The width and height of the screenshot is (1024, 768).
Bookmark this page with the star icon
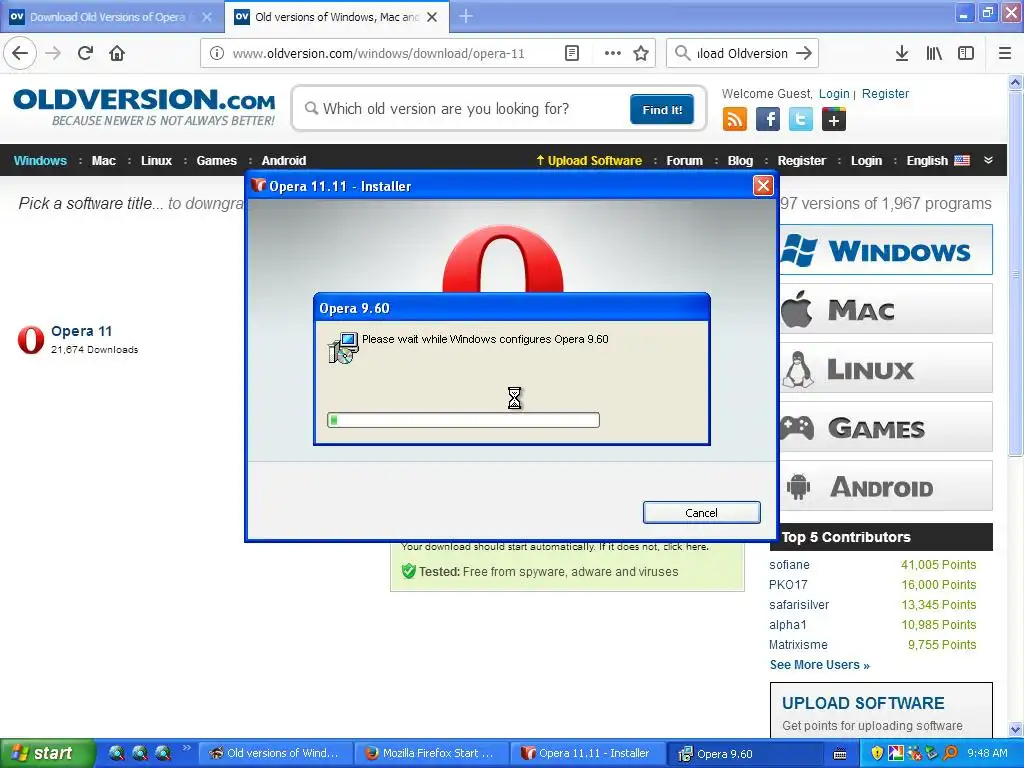(x=641, y=53)
